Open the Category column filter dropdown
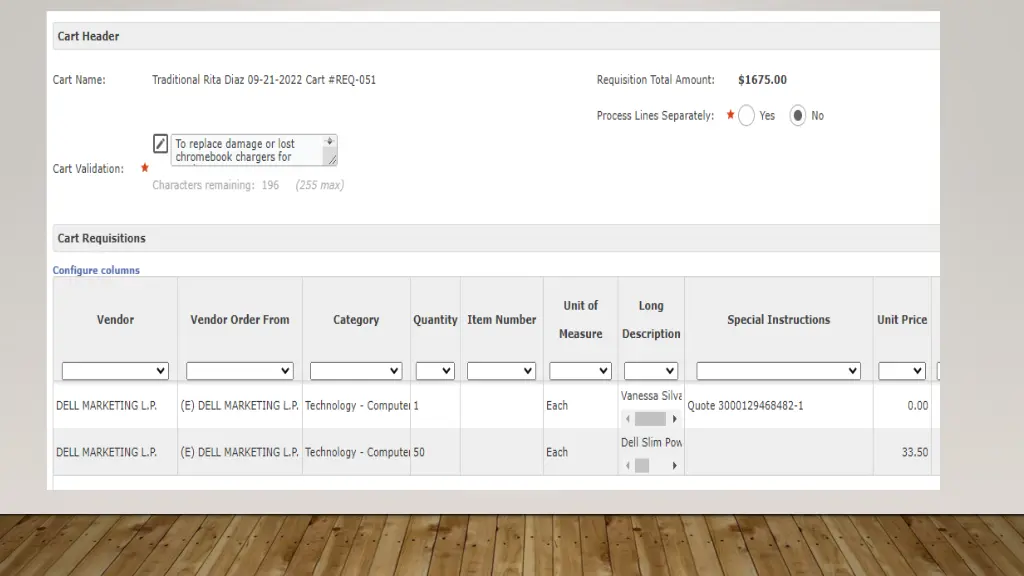The image size is (1024, 576). [x=356, y=371]
